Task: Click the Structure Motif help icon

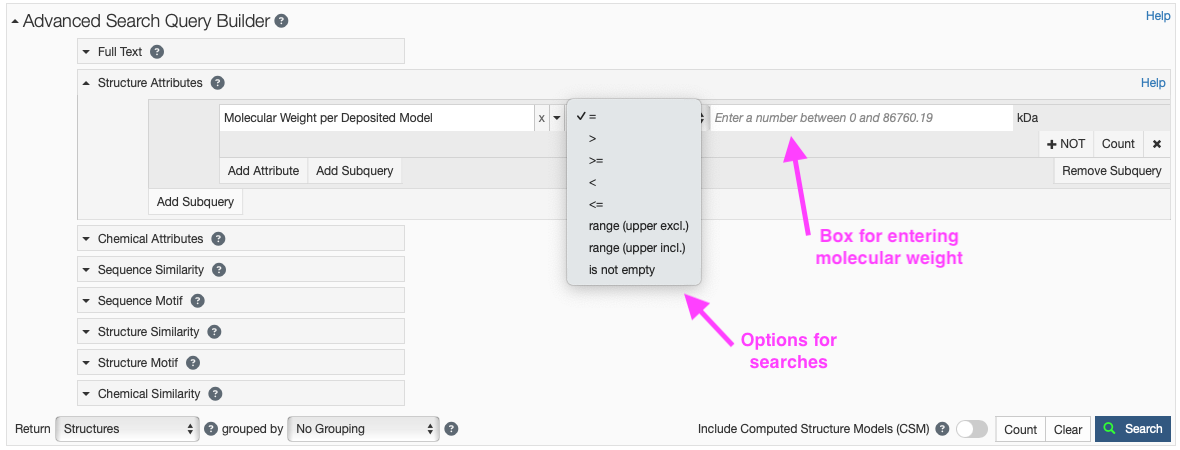Action: coord(193,363)
